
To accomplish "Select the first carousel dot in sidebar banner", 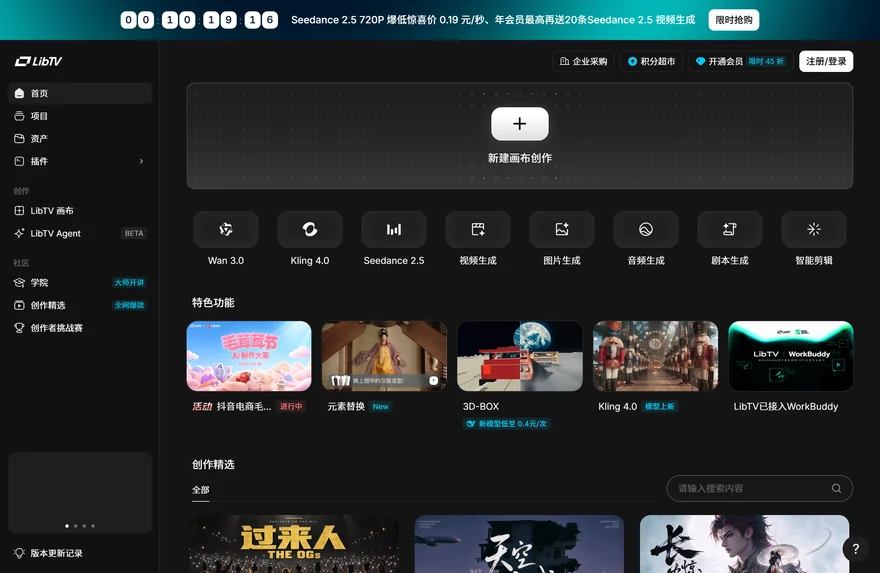I will click(x=67, y=526).
